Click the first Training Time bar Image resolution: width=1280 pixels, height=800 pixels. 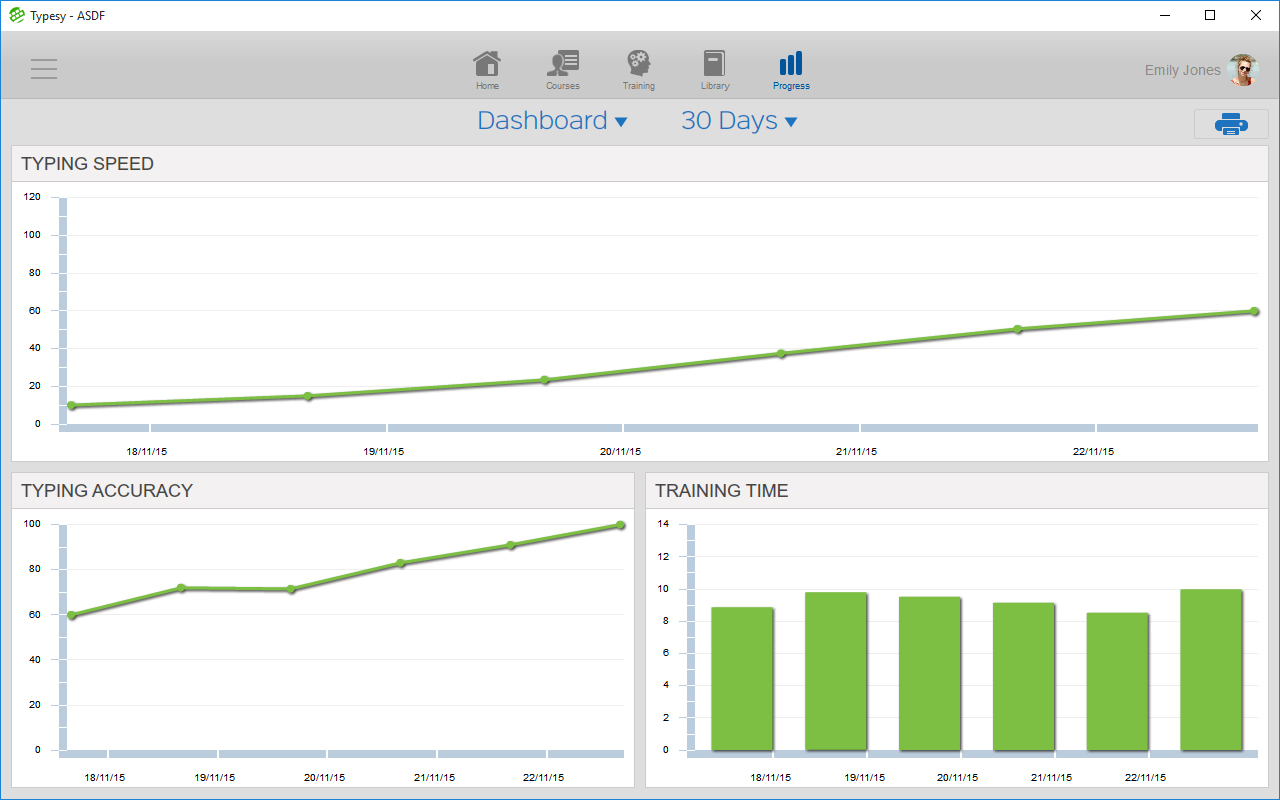[x=742, y=678]
